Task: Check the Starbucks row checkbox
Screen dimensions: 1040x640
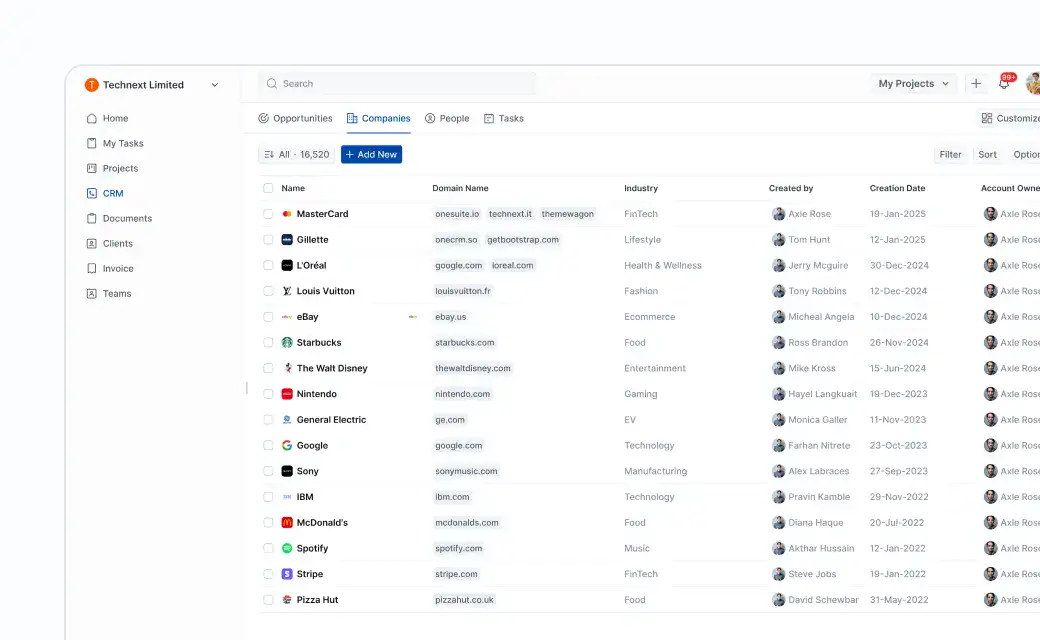Action: tap(268, 343)
